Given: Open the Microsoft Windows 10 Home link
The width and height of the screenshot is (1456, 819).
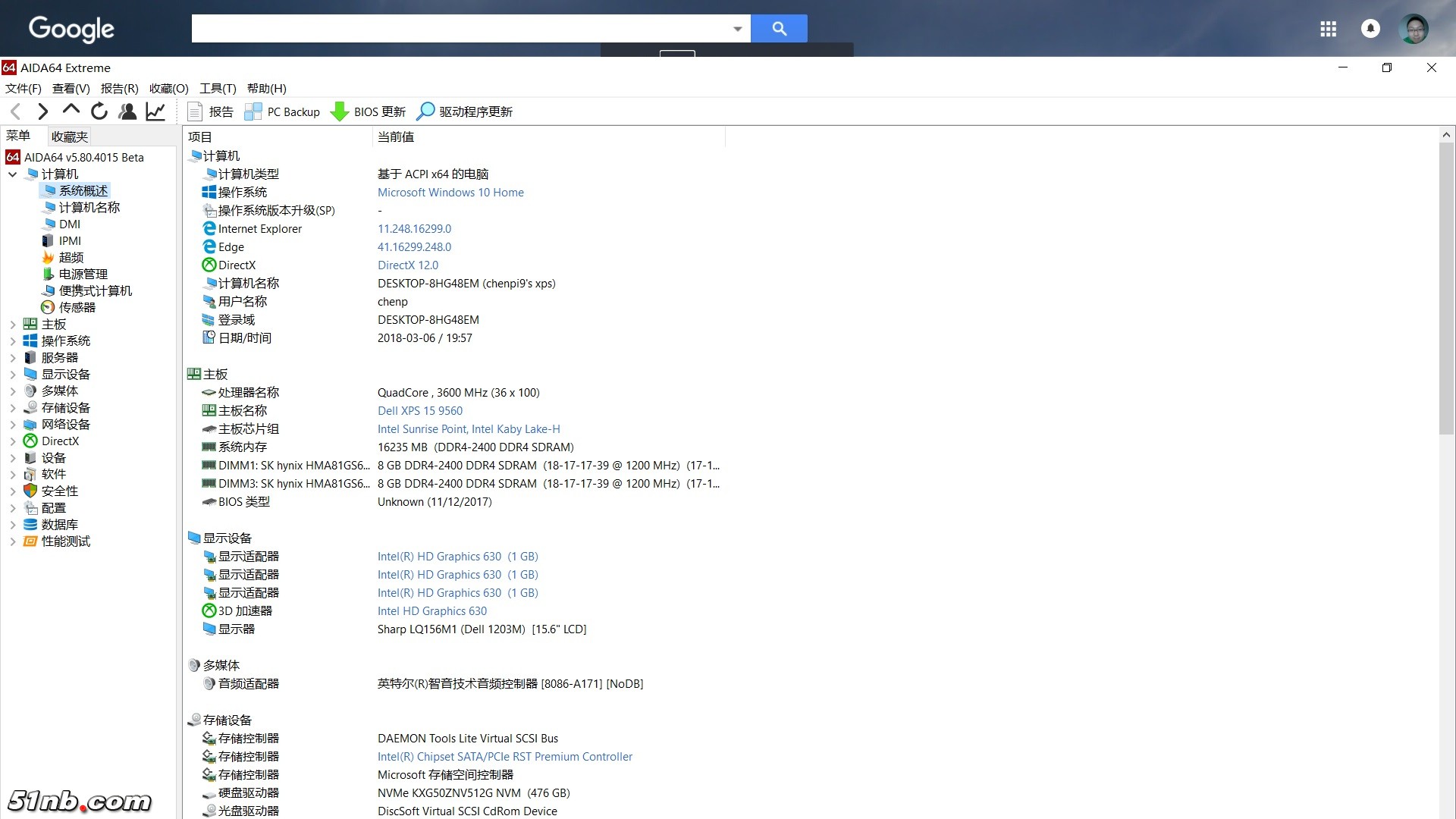Looking at the screenshot, I should click(x=450, y=193).
